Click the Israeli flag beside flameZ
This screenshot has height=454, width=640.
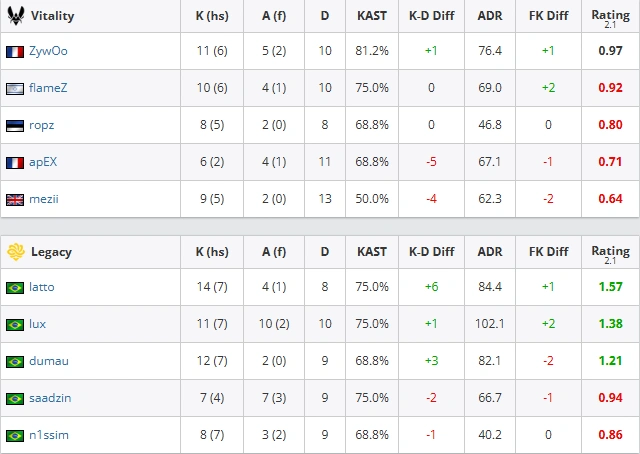pyautogui.click(x=15, y=89)
